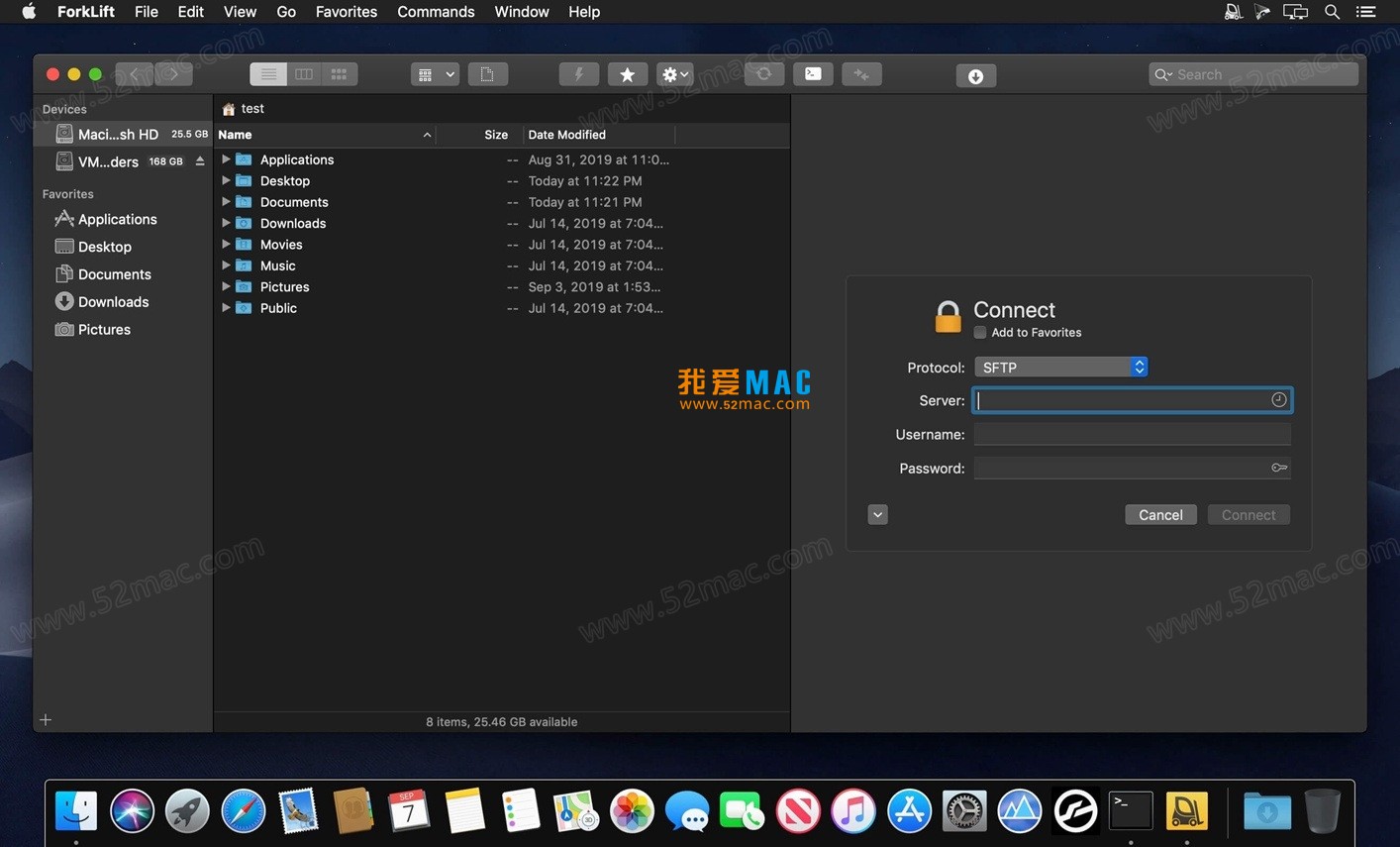Open the Edit menu
The height and width of the screenshot is (847, 1400).
pyautogui.click(x=191, y=12)
